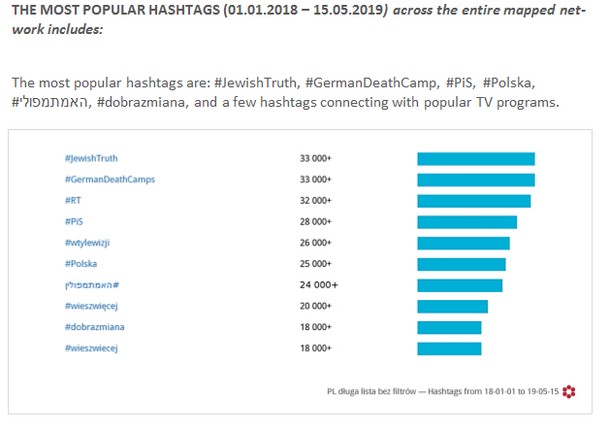Select the bar beside #Polska
The width and height of the screenshot is (610, 429).
tap(461, 264)
